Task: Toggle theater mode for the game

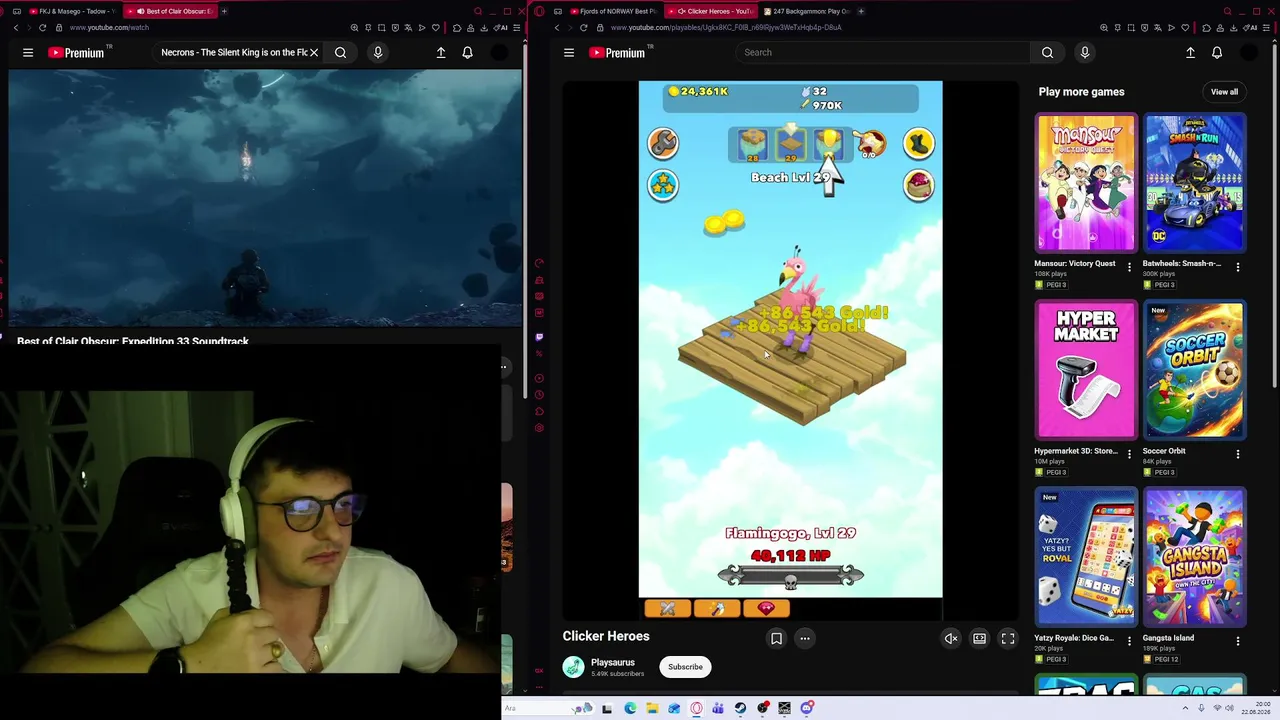Action: (x=979, y=638)
